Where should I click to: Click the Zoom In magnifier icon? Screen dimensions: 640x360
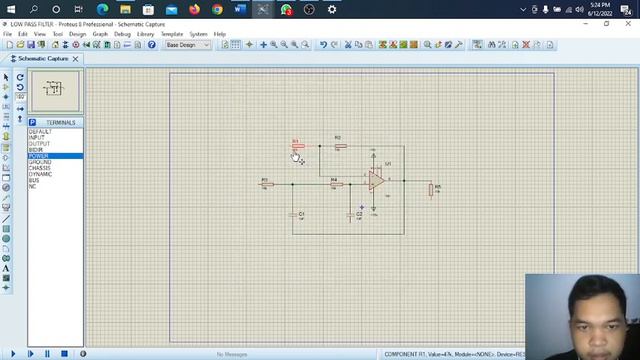[274, 45]
